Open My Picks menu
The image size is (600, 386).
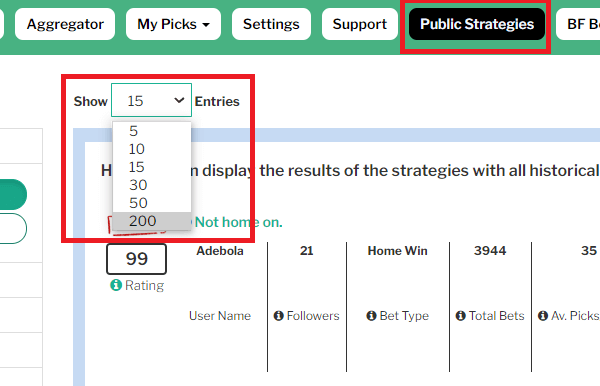coord(173,24)
